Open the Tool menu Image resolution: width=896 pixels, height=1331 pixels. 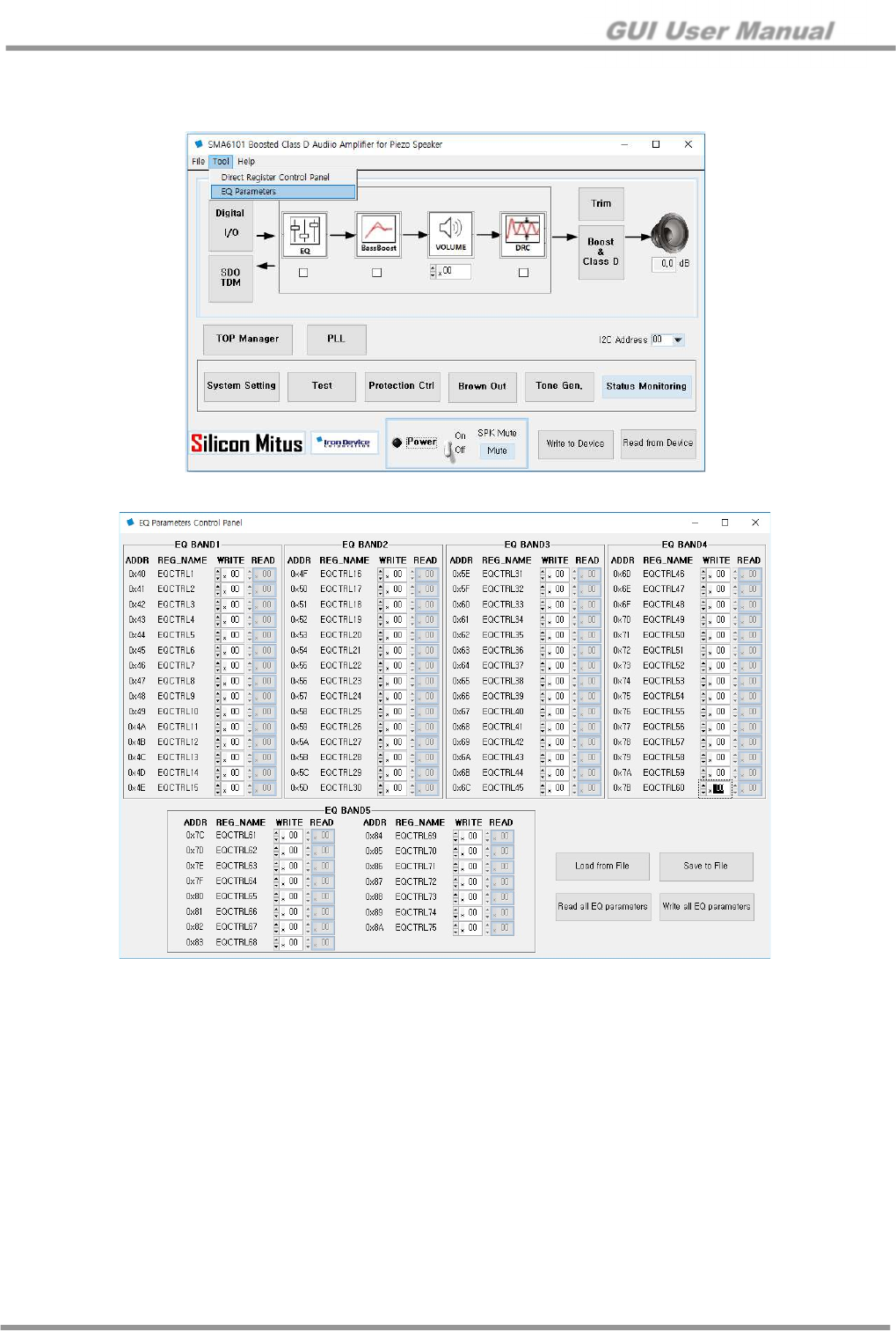coord(221,162)
